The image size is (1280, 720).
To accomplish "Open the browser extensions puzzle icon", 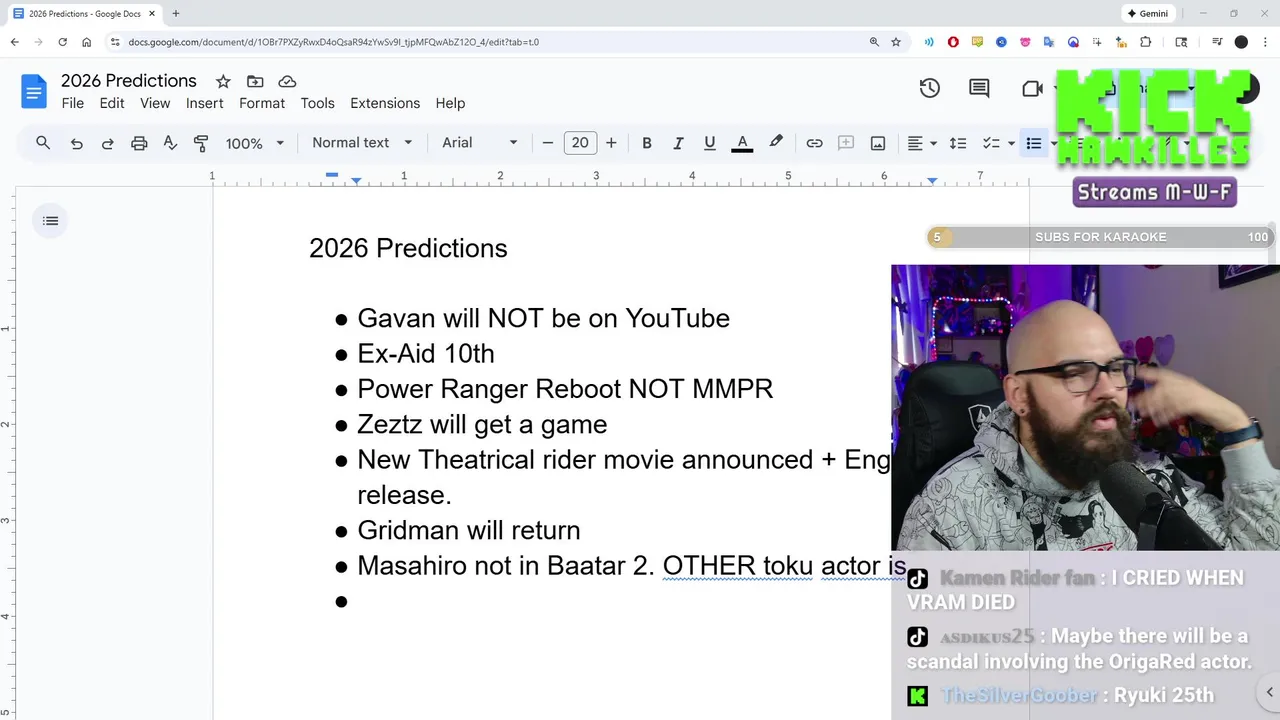I will point(1146,42).
